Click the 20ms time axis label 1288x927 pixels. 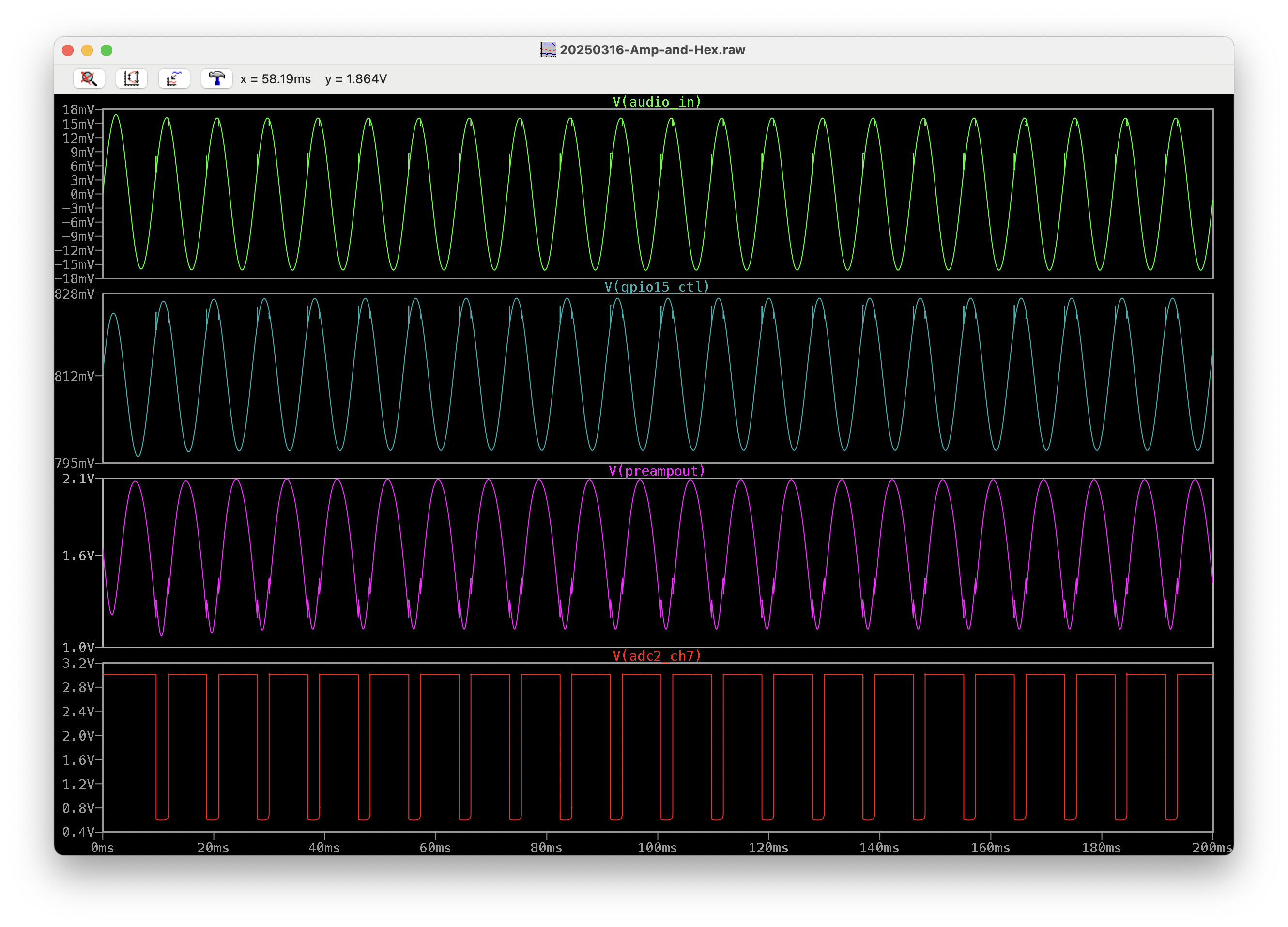coord(214,848)
